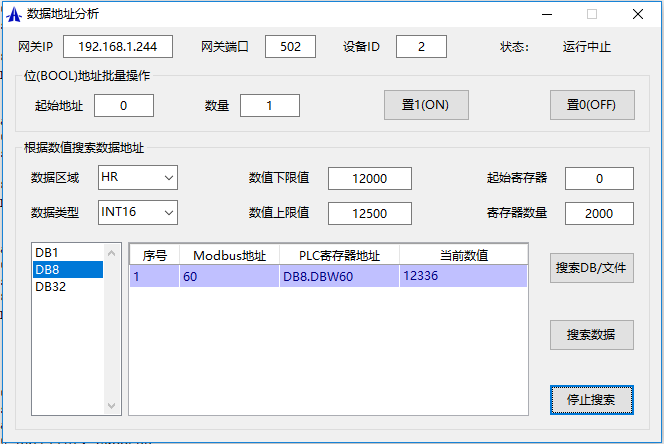664x444 pixels.
Task: Click the 寄存器数量 input field
Action: tap(599, 213)
